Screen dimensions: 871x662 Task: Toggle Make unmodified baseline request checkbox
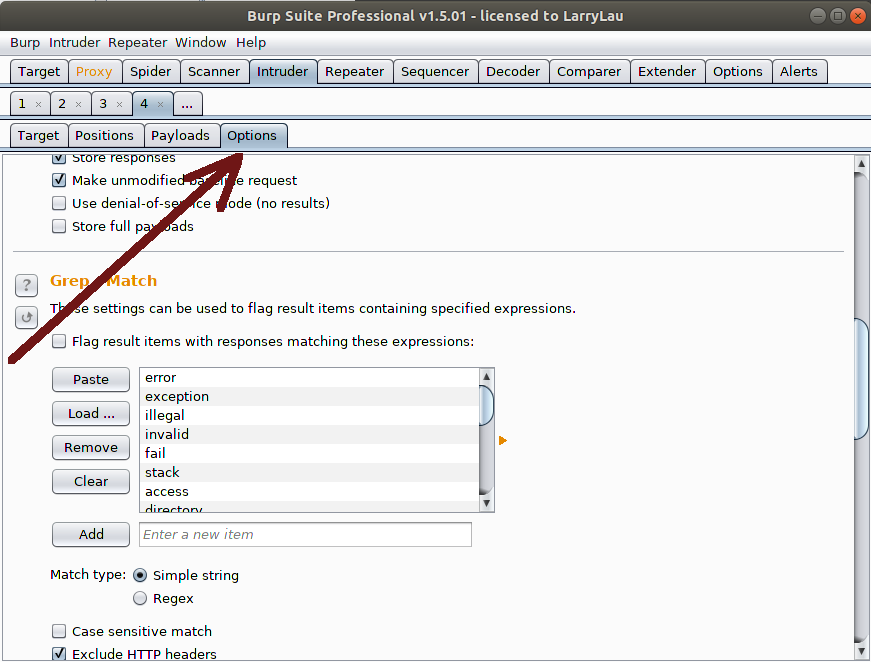[x=59, y=180]
